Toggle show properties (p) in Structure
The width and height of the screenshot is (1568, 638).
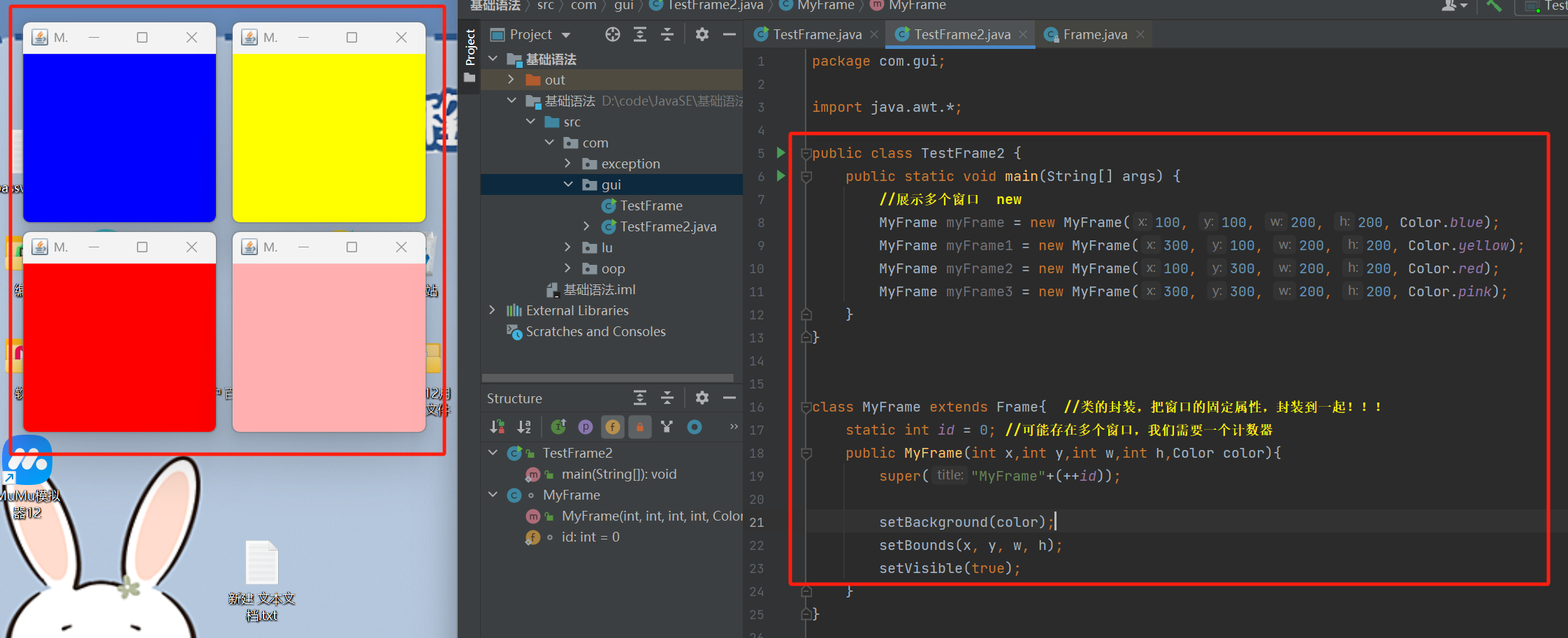click(586, 427)
